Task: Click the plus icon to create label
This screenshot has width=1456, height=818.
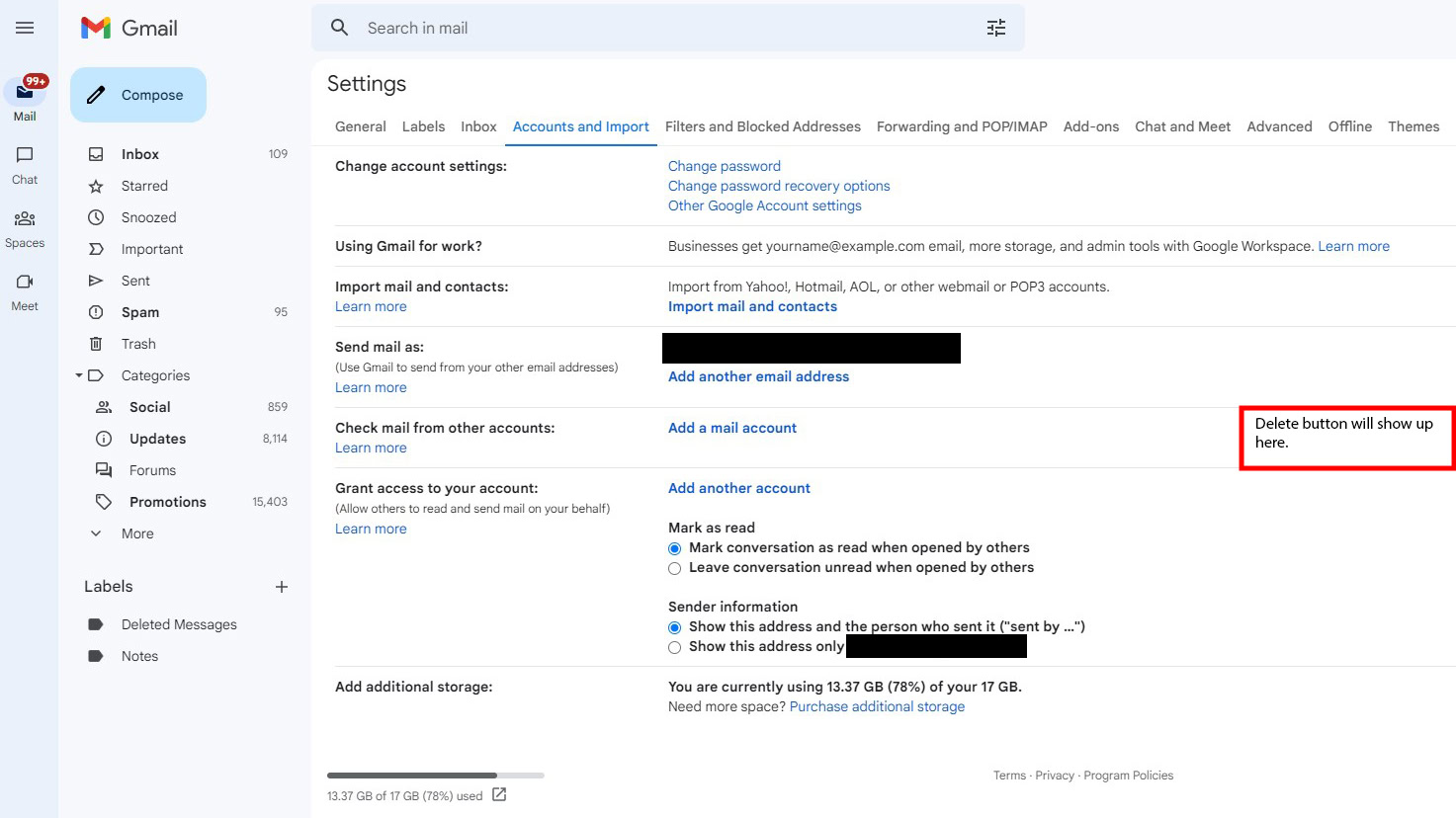Action: tap(282, 587)
